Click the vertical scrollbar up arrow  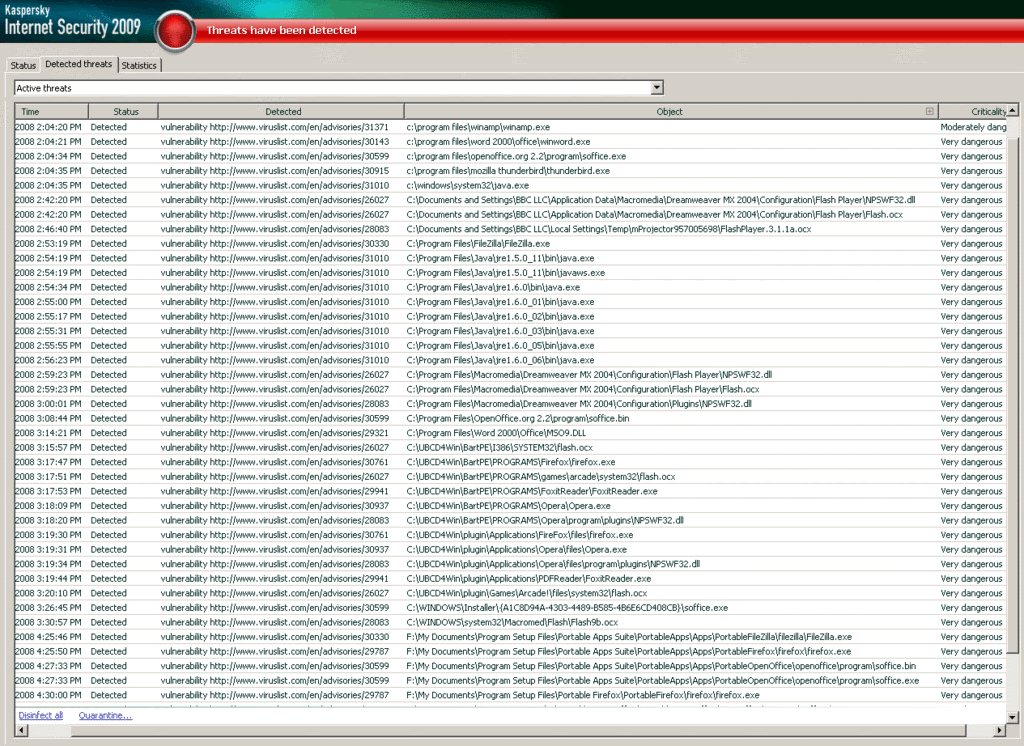(1012, 110)
